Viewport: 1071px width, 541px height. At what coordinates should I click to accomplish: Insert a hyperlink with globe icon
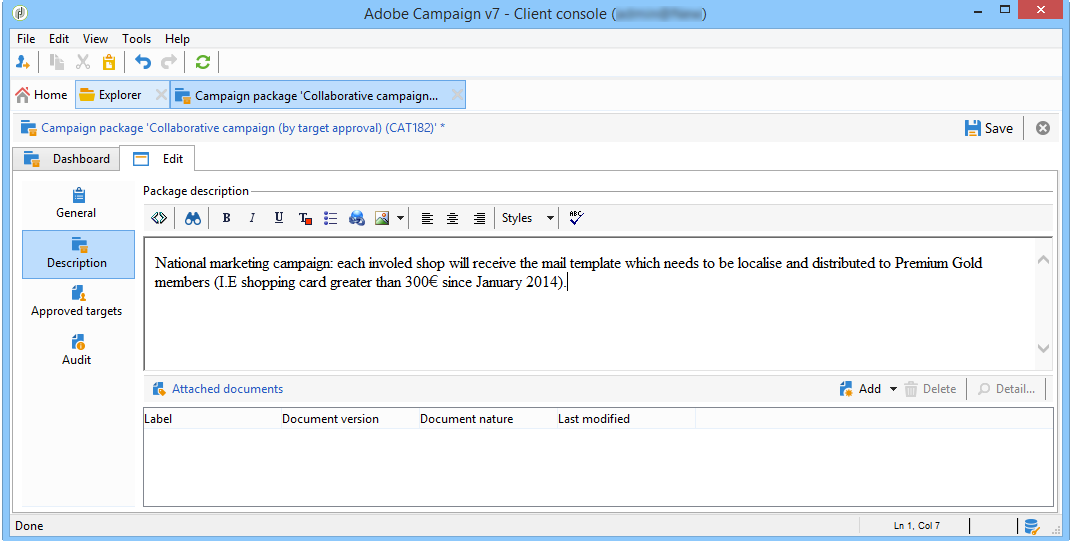pos(357,218)
